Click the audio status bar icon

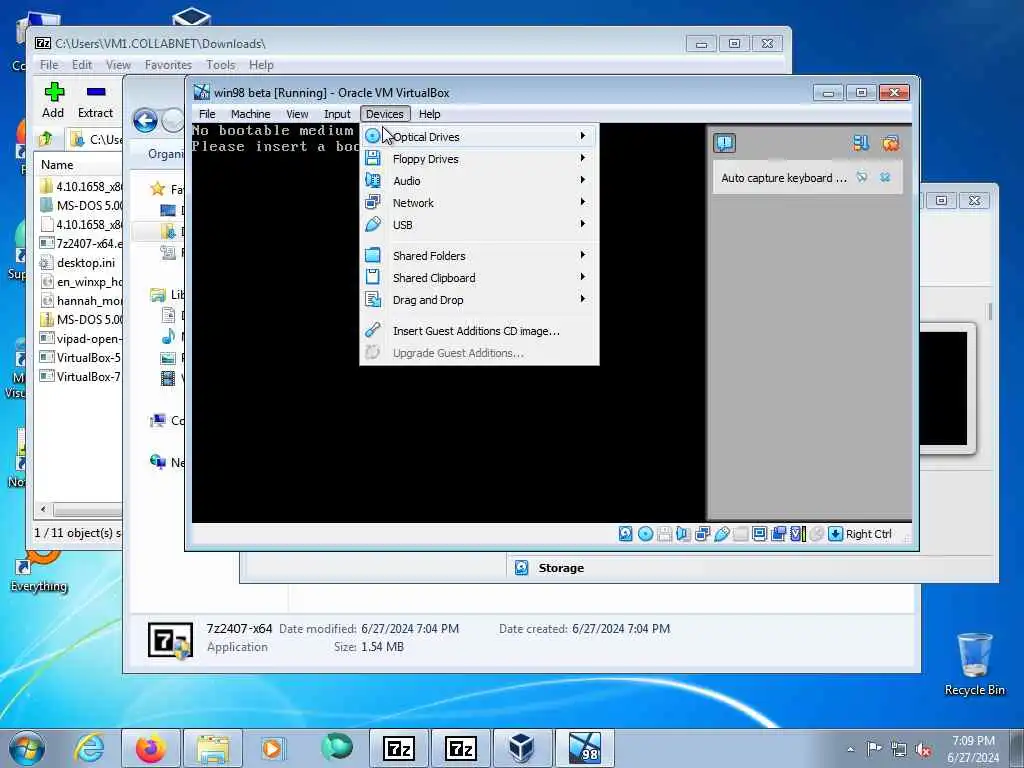tap(683, 534)
